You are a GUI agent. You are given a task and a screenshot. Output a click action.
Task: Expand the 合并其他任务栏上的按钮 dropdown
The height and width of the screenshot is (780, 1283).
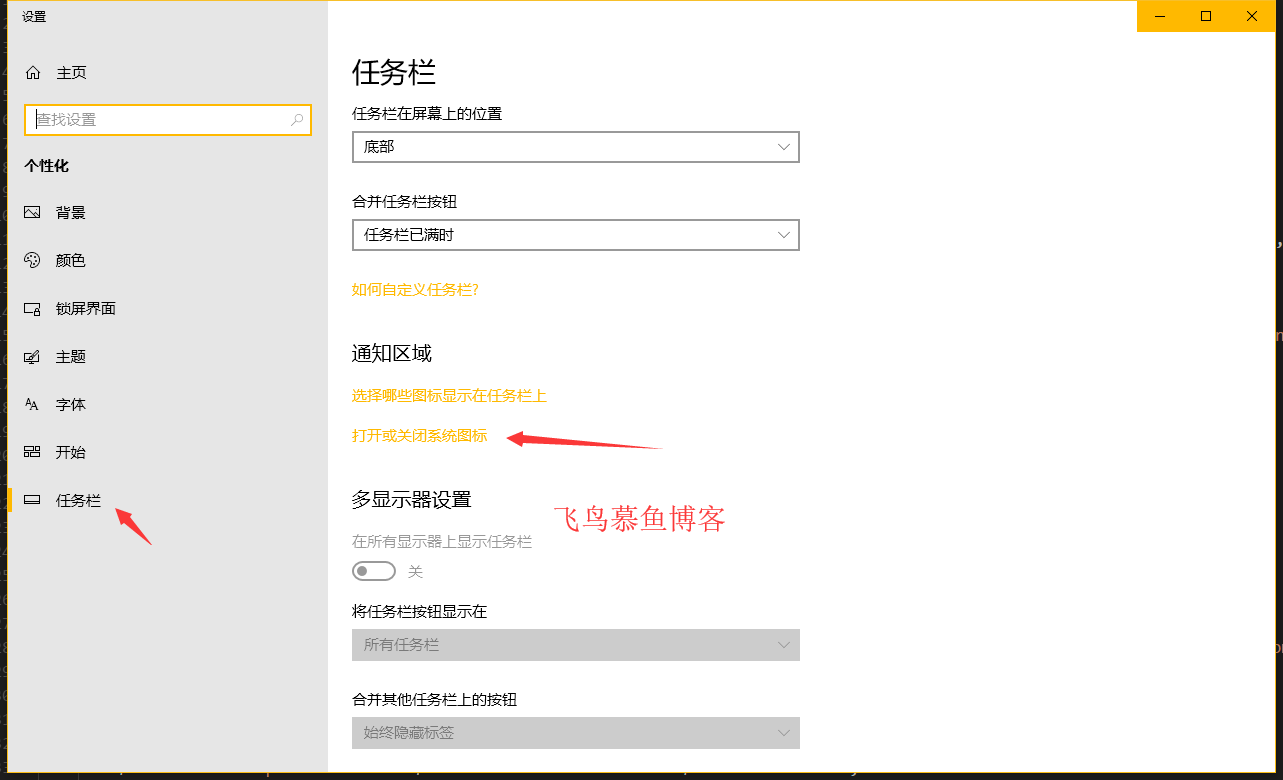575,733
